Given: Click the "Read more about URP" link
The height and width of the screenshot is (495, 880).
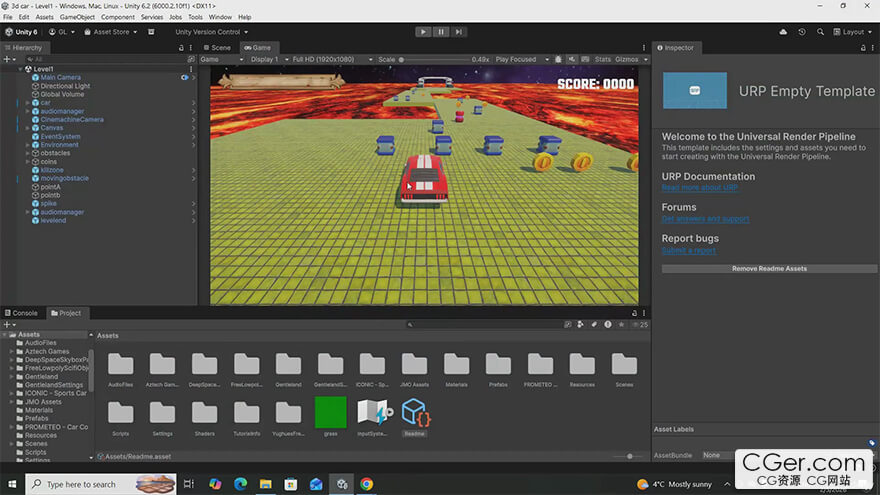Looking at the screenshot, I should (700, 188).
